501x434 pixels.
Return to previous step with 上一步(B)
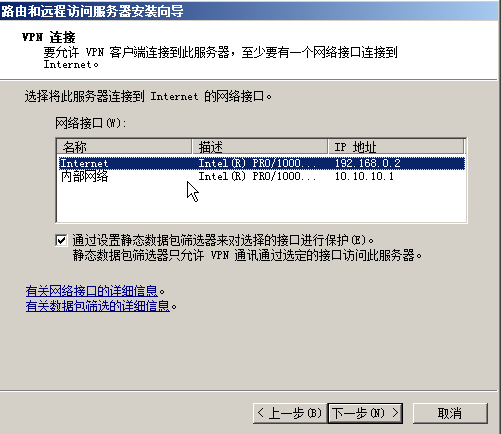click(290, 413)
